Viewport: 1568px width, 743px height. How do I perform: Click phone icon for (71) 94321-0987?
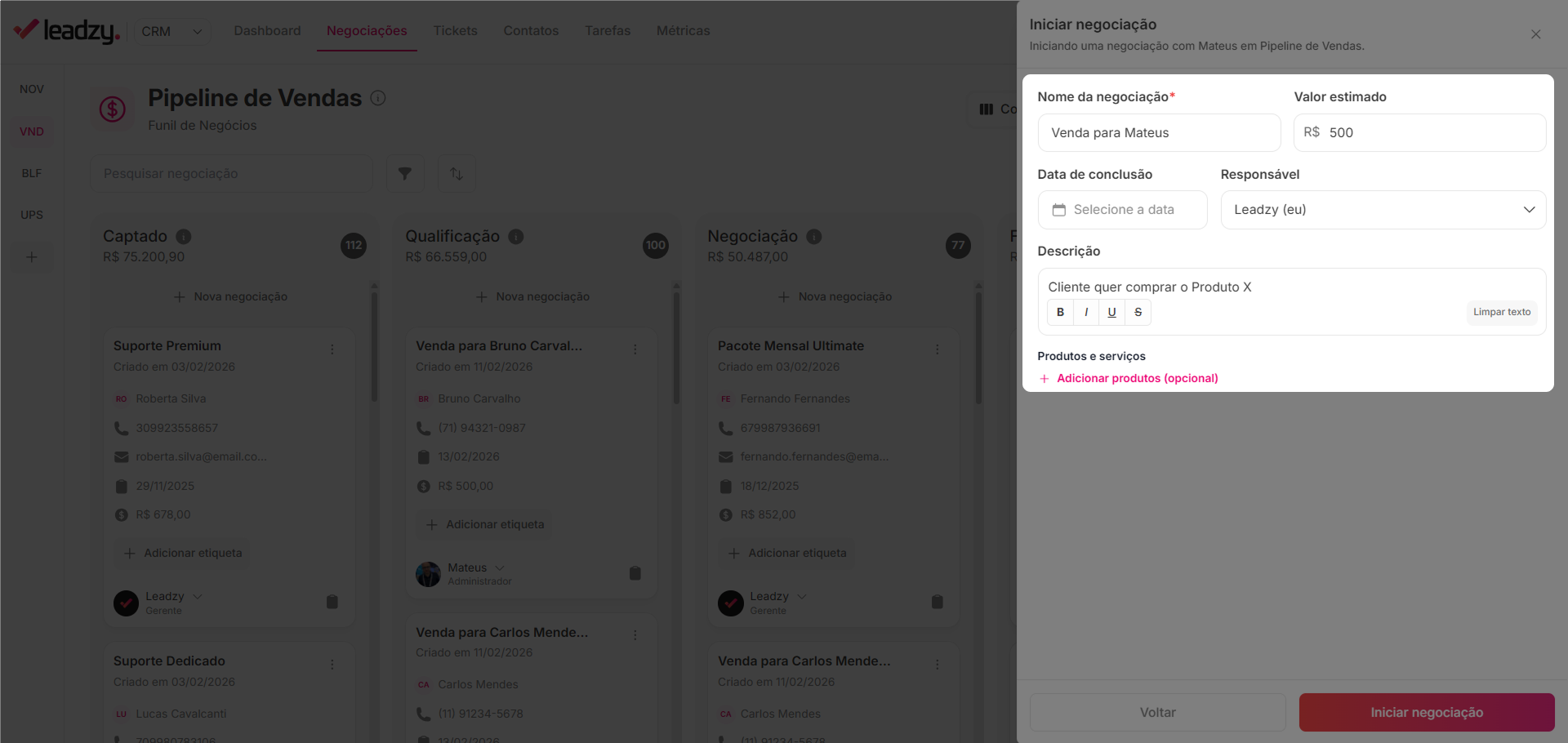[x=423, y=428]
